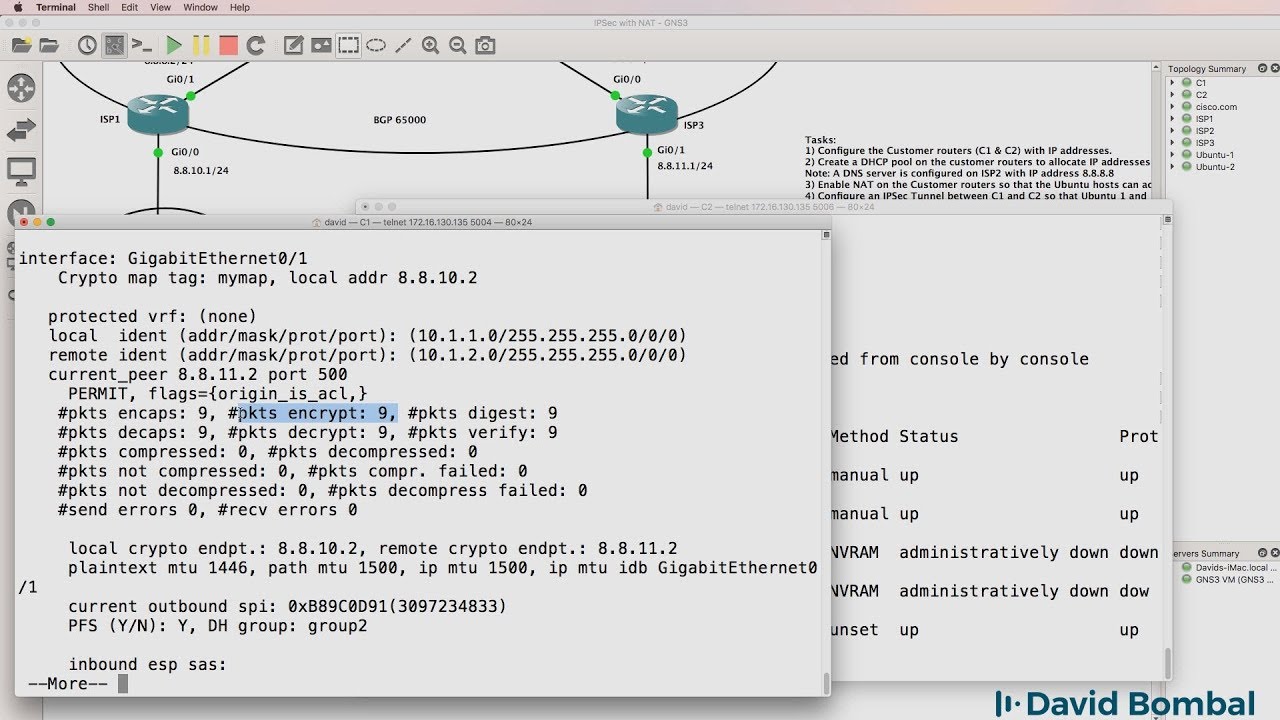The height and width of the screenshot is (720, 1280).
Task: Browse routers in the device sidebar
Action: tap(21, 87)
